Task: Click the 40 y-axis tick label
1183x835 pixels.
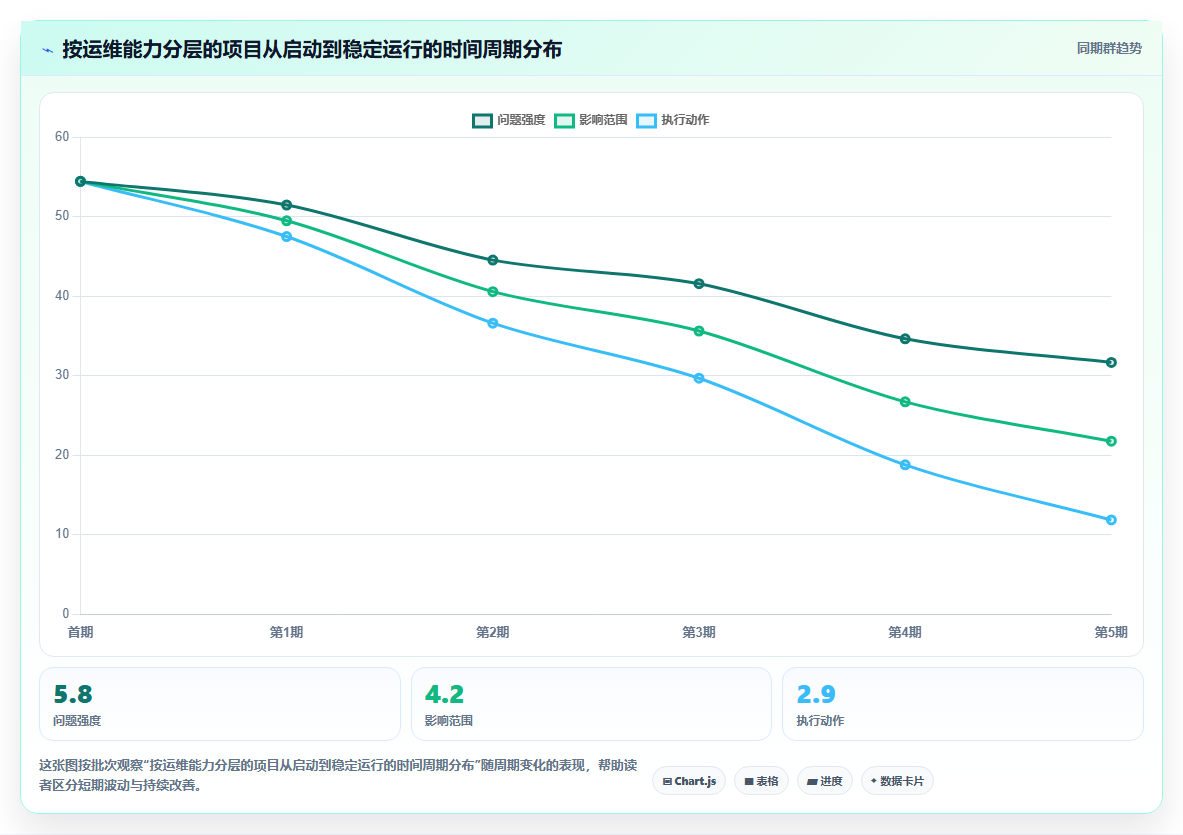Action: (x=62, y=296)
